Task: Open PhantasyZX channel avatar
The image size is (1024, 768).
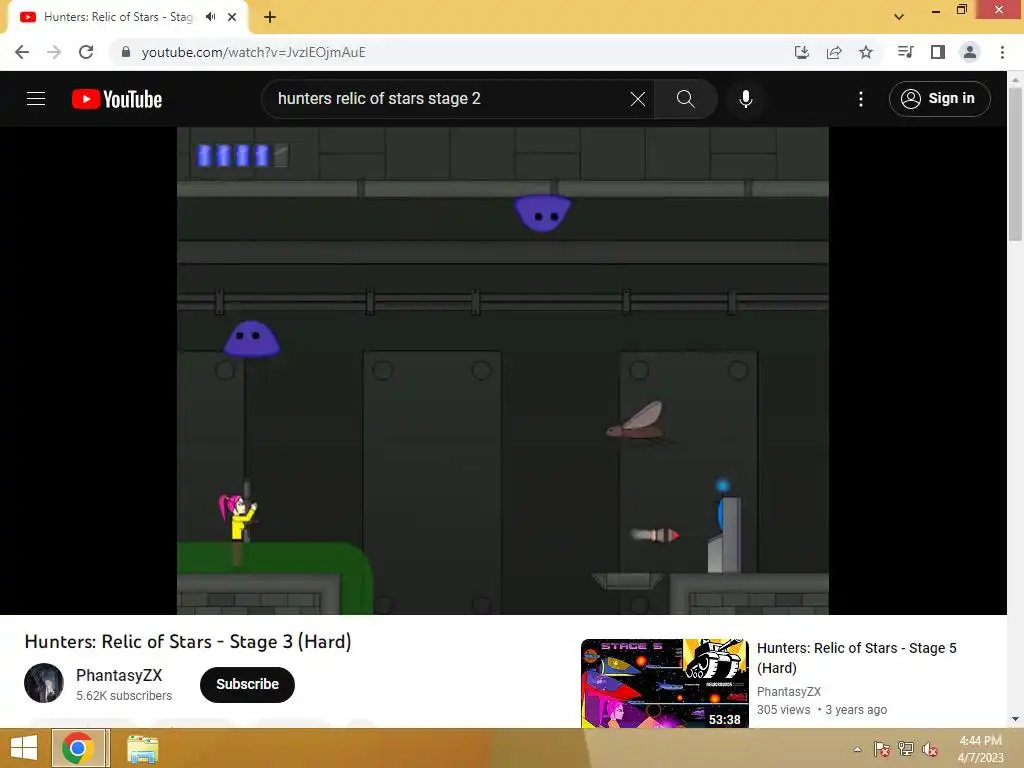Action: pyautogui.click(x=44, y=683)
